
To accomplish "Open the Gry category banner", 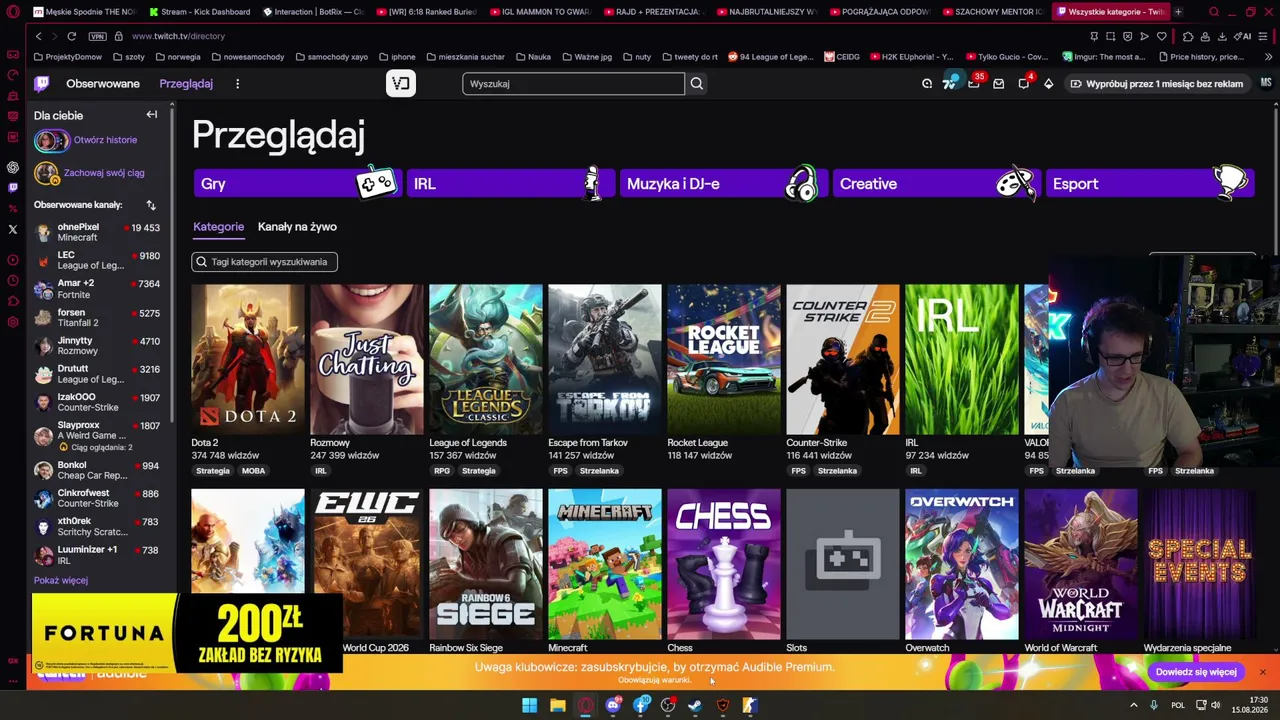I will click(x=297, y=184).
